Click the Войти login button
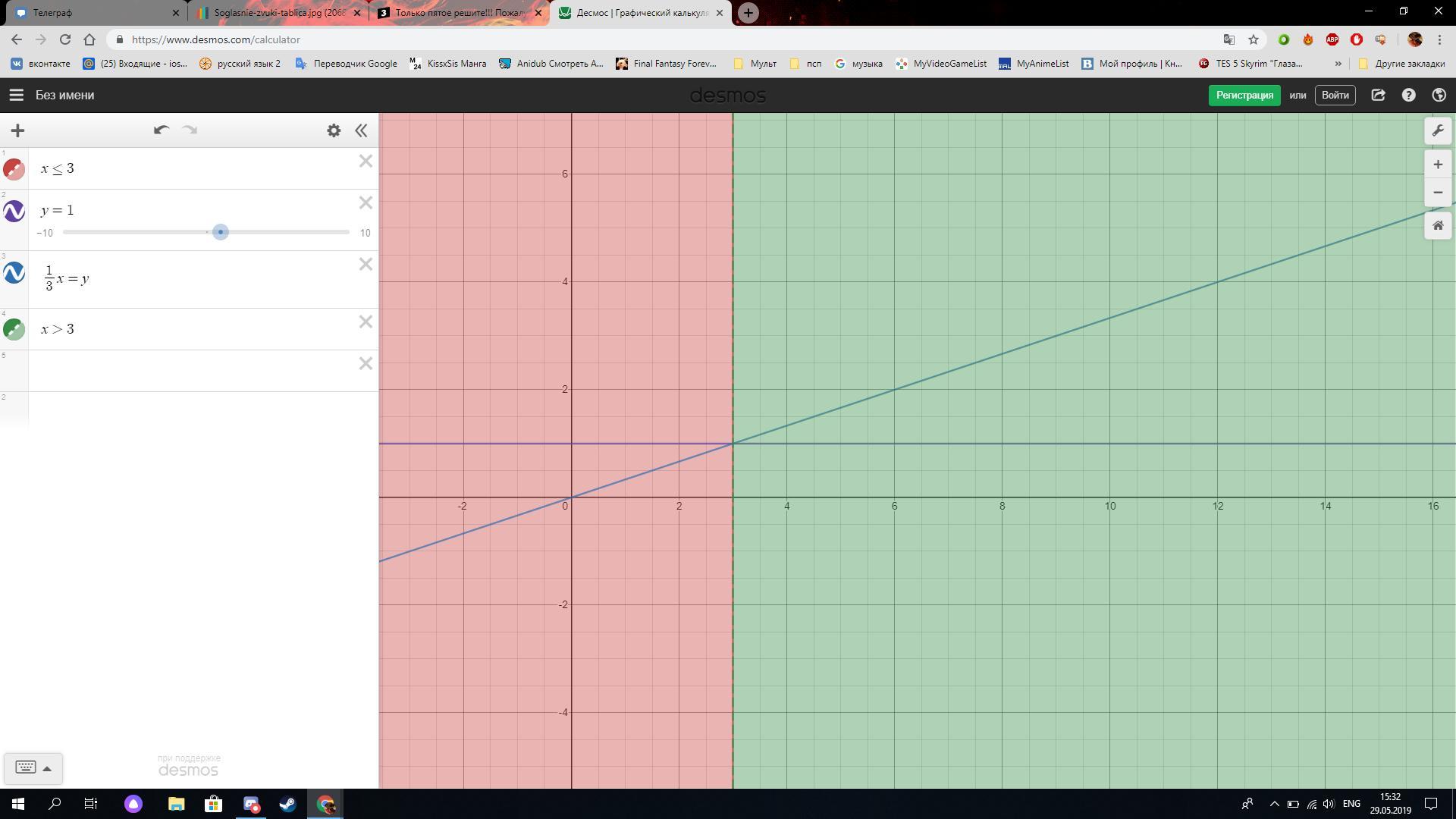The image size is (1456, 819). 1335,95
